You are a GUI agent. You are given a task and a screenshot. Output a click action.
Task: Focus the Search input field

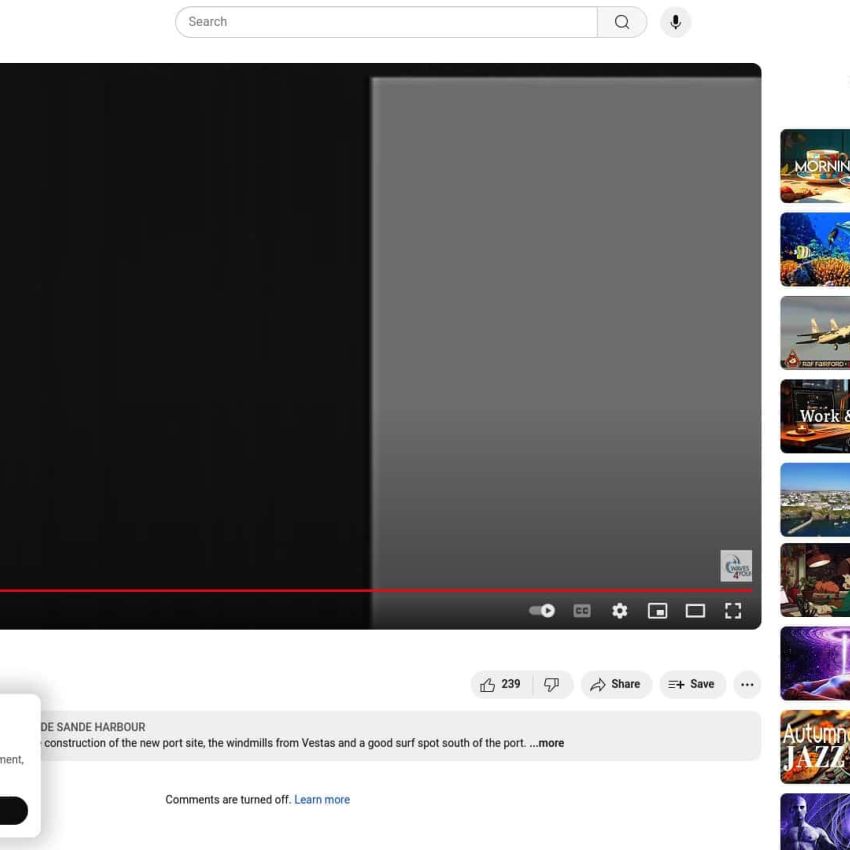(386, 22)
